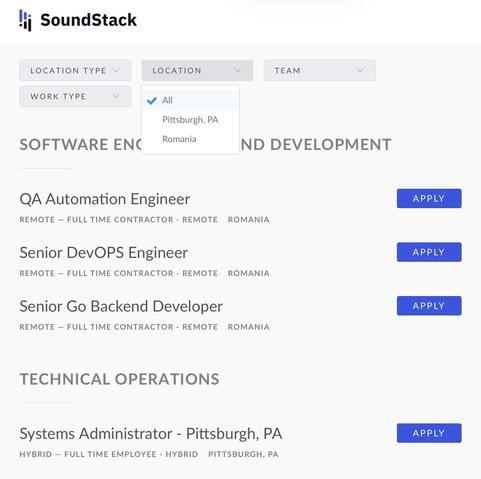Click the SoundStack brand name text

88,20
